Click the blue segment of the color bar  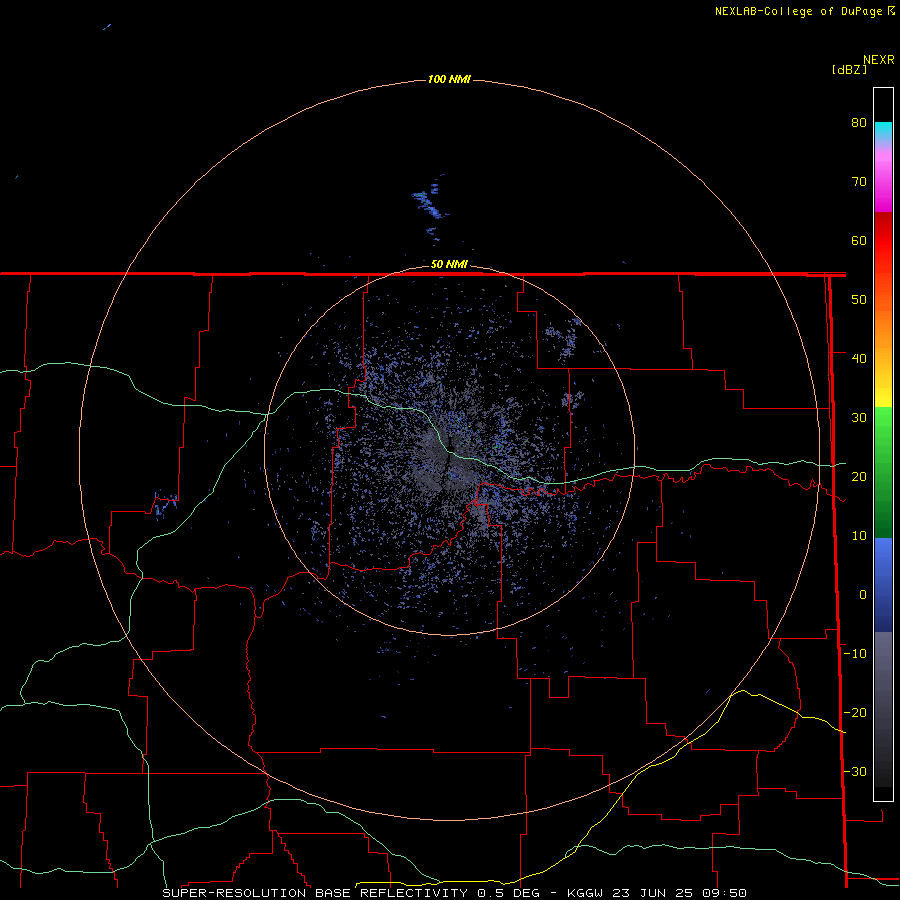coord(883,585)
